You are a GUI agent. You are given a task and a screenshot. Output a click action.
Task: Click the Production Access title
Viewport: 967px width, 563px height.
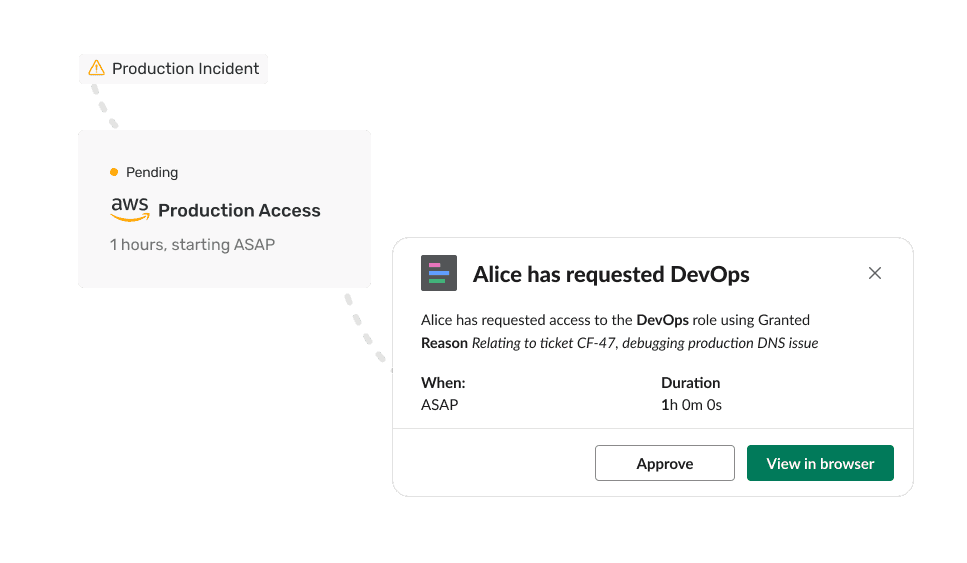tap(239, 211)
